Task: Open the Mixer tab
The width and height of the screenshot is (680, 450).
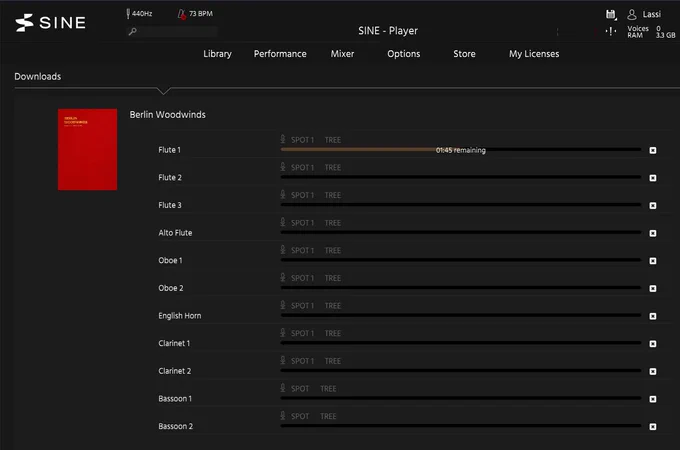Action: (343, 54)
